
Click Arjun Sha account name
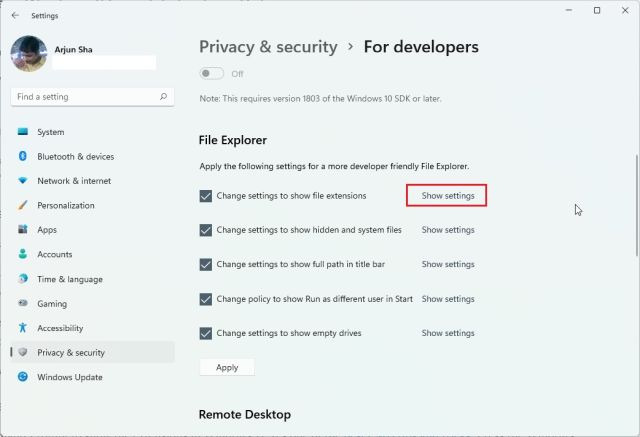click(x=73, y=49)
